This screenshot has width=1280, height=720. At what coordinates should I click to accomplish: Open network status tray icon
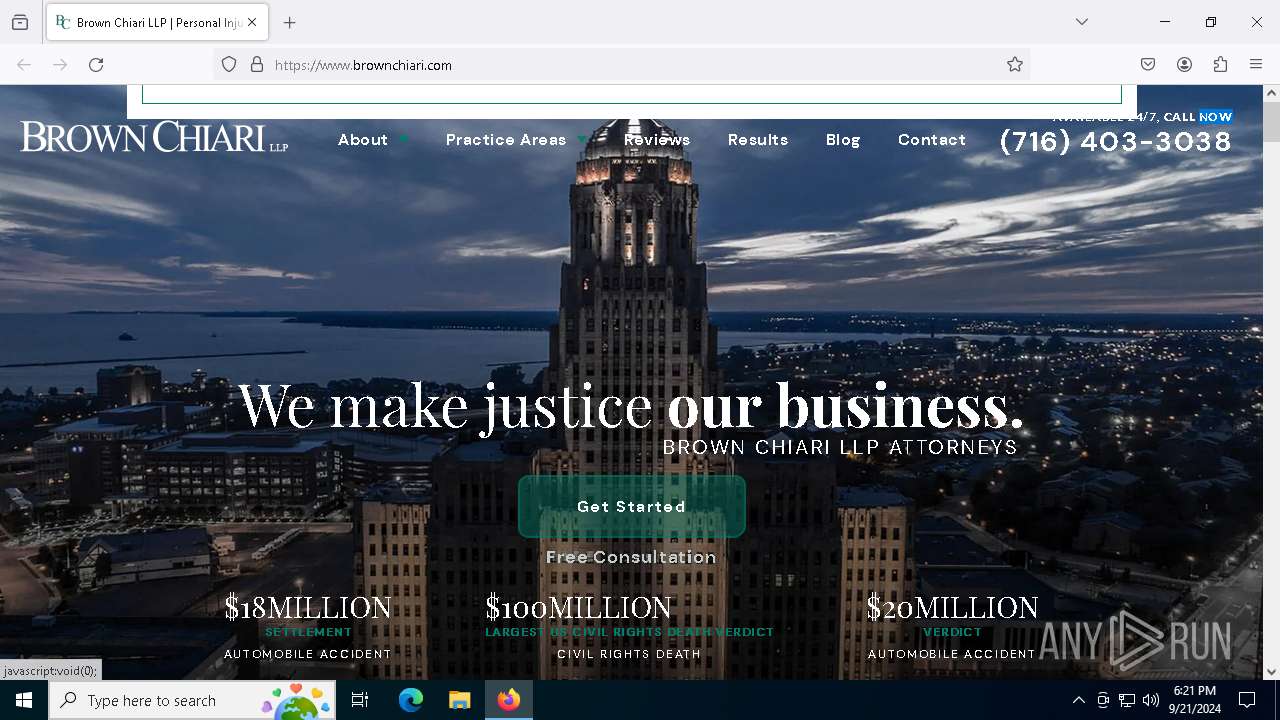(x=1127, y=700)
